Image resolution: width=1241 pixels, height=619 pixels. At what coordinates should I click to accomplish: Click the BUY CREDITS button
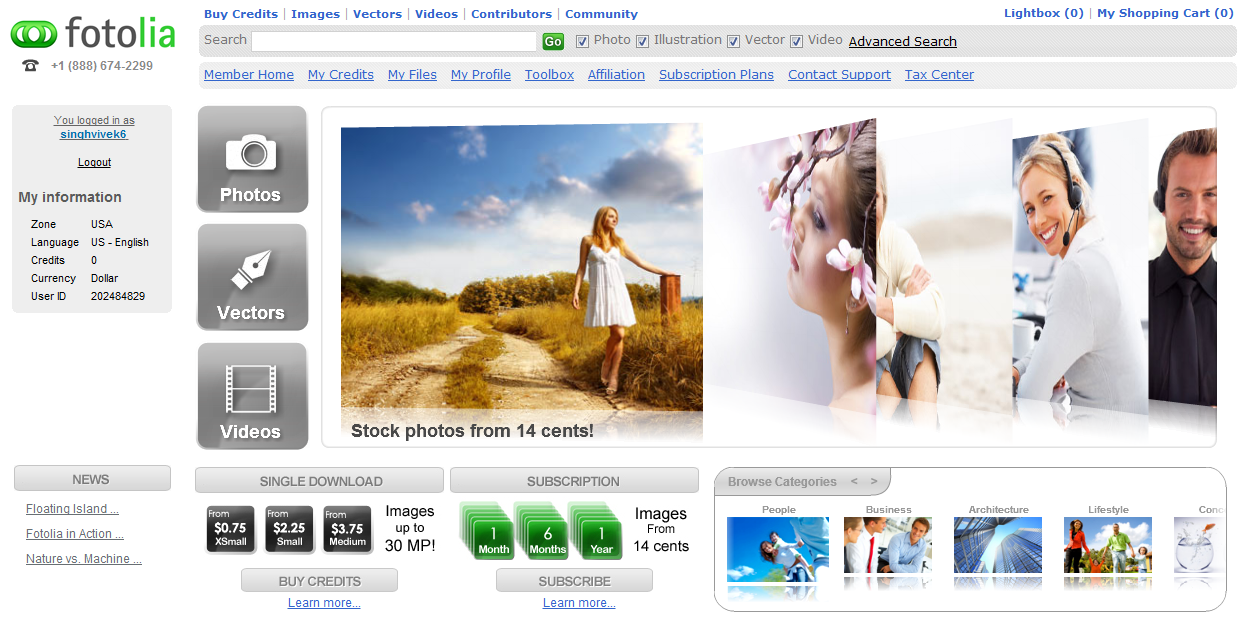coord(319,580)
